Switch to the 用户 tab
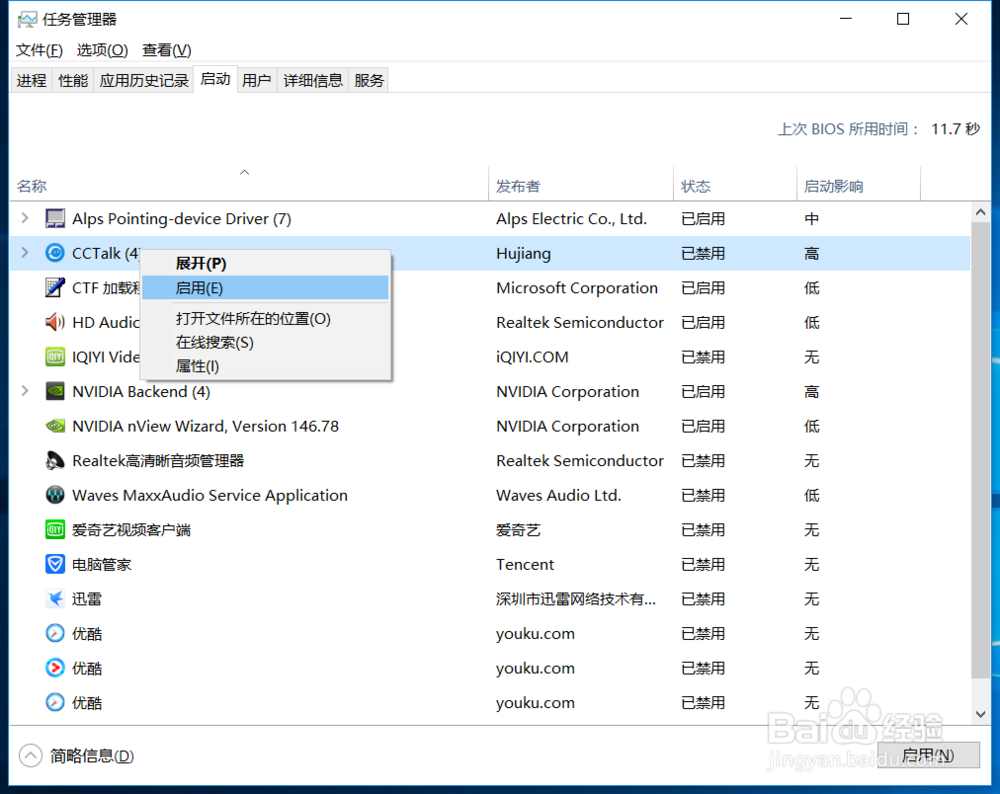This screenshot has width=1000, height=794. (257, 80)
